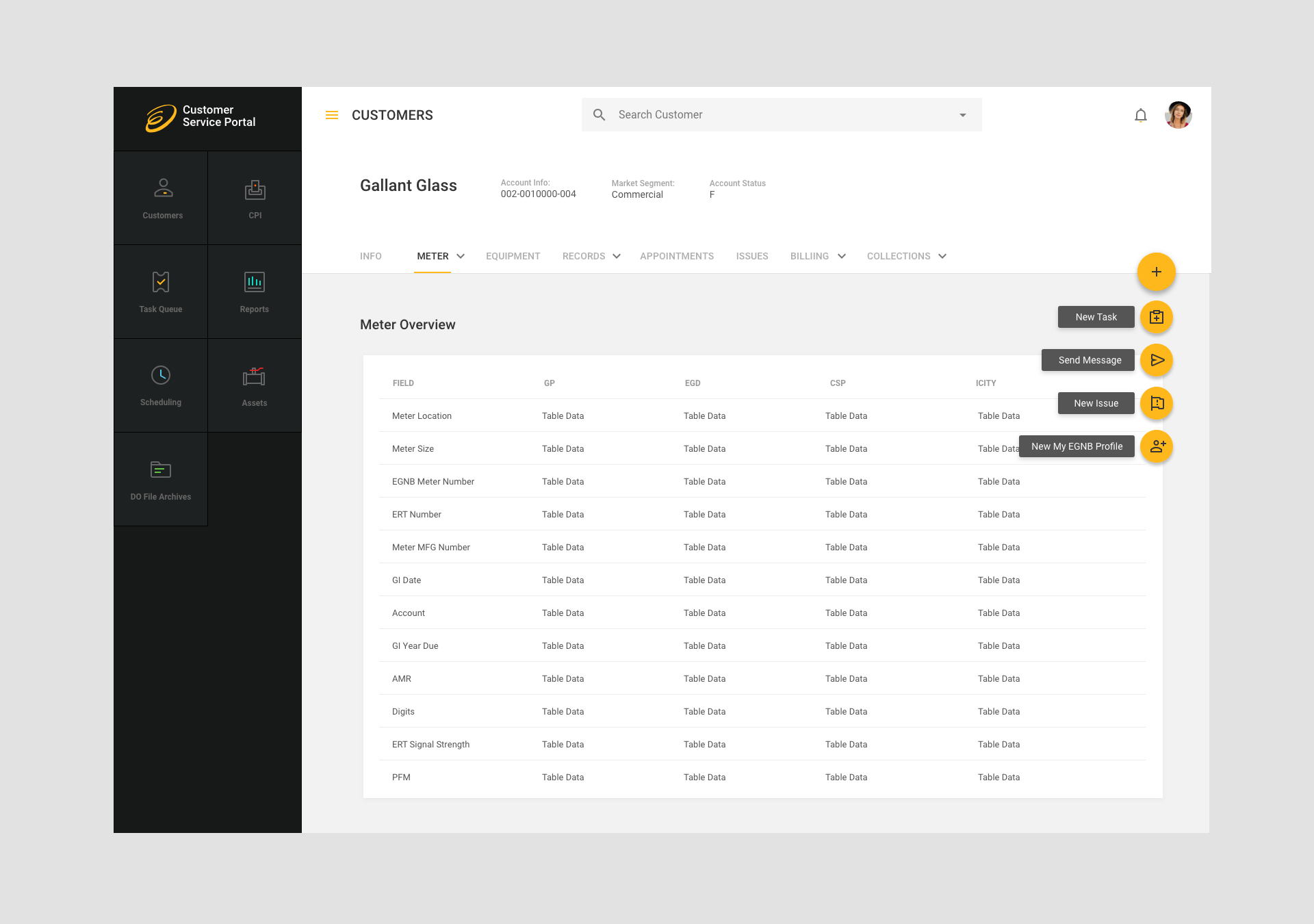Select the GI Date row label
Image resolution: width=1314 pixels, height=924 pixels.
point(407,580)
